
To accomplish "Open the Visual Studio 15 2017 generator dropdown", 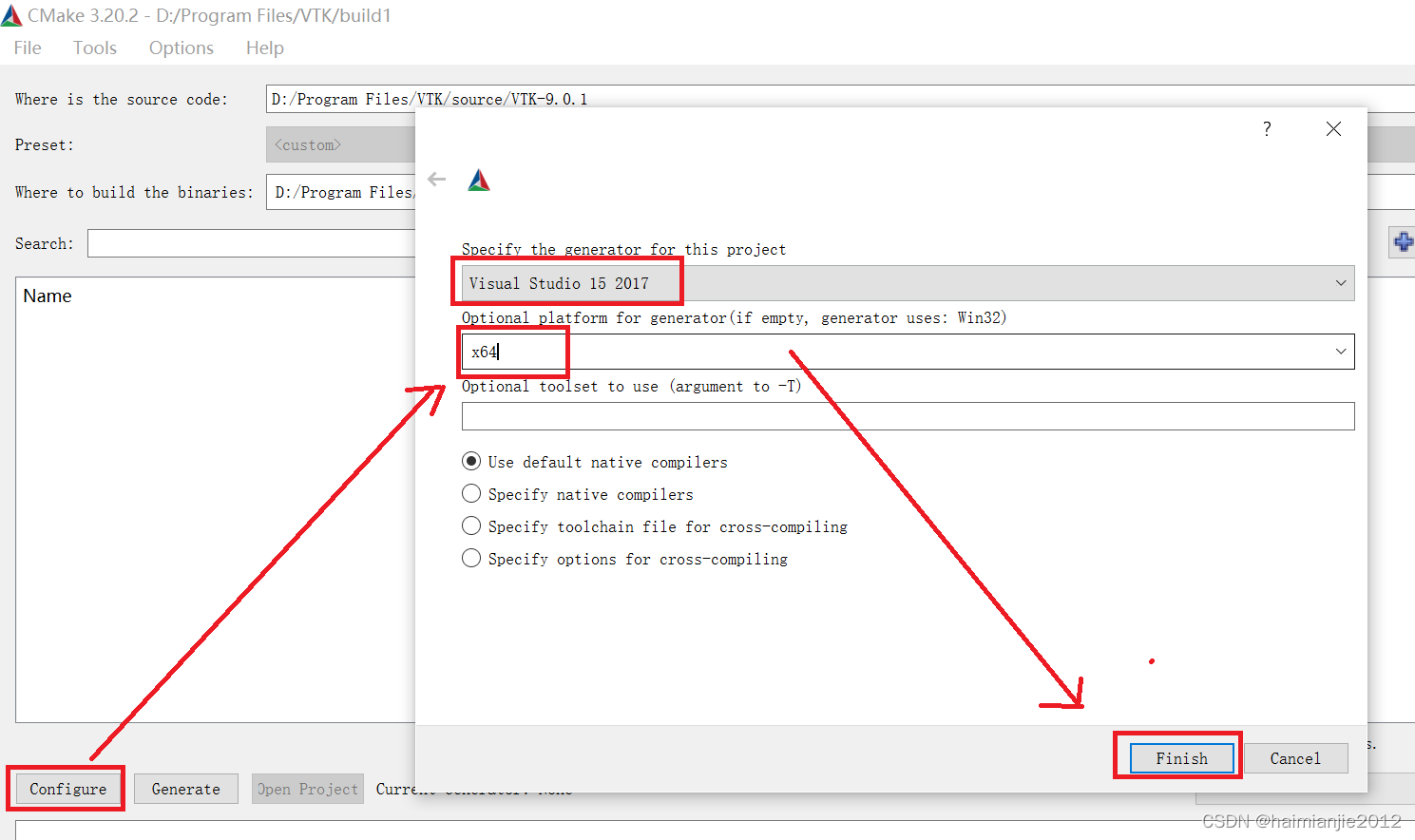I will coord(908,283).
